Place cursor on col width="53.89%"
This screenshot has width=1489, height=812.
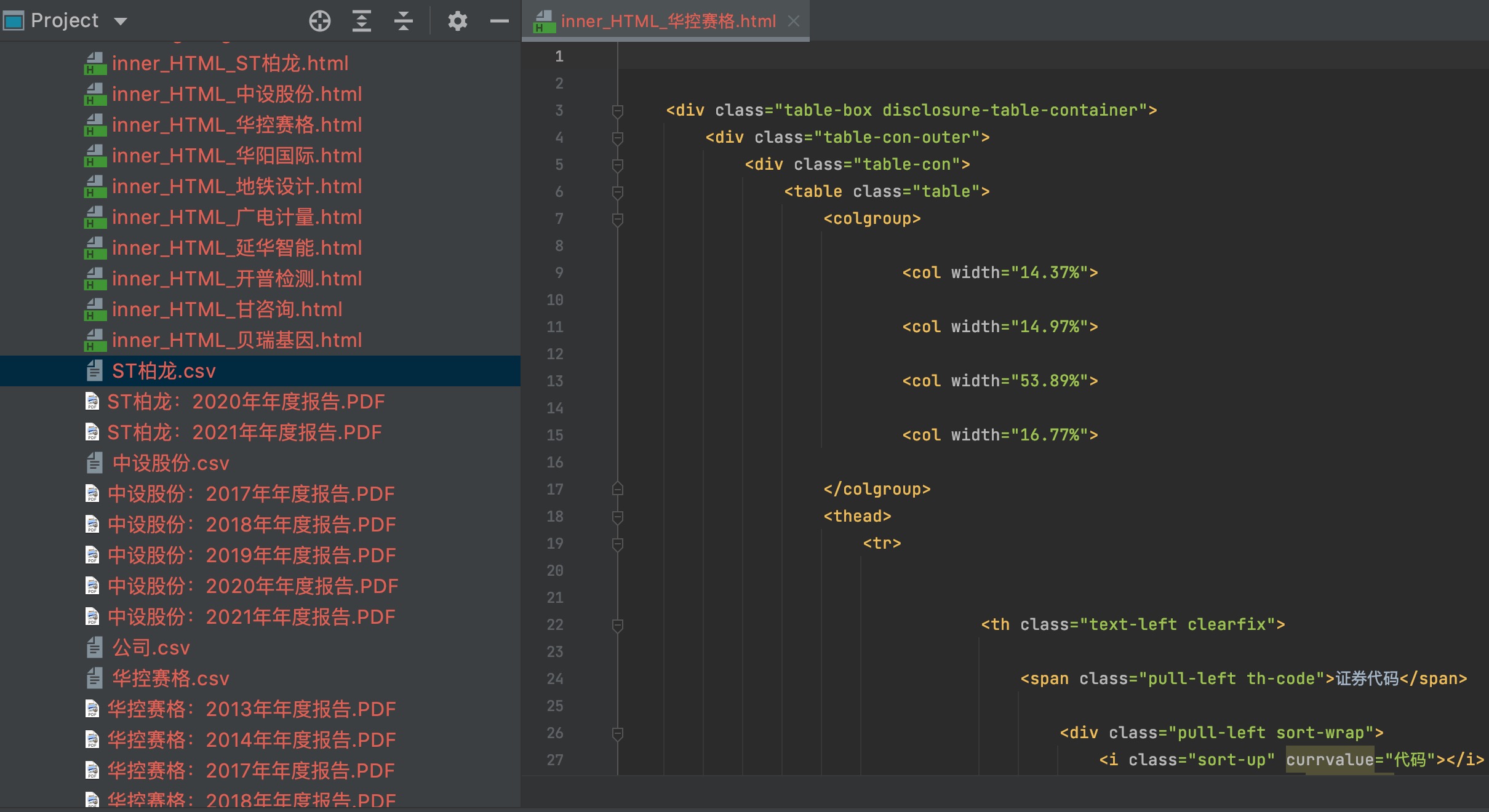coord(1000,381)
